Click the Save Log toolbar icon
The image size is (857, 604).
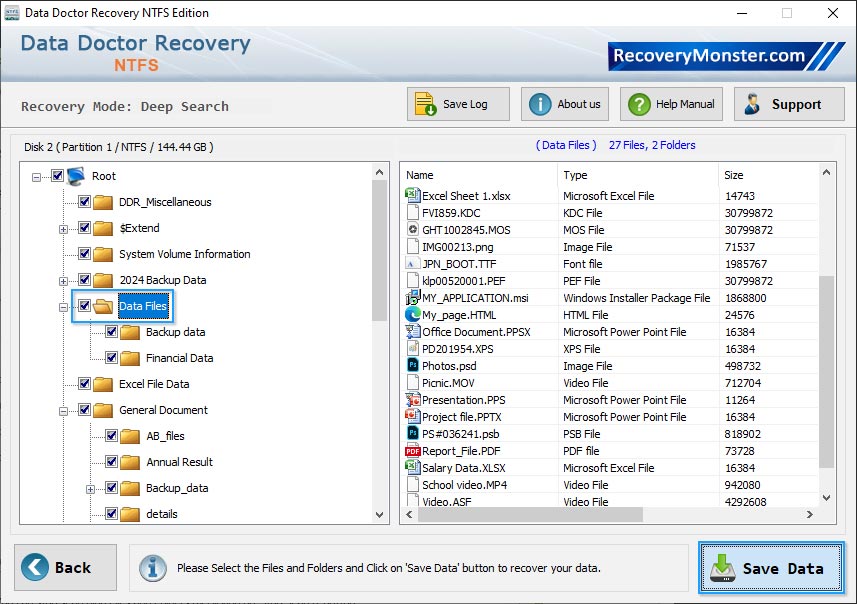pos(426,104)
